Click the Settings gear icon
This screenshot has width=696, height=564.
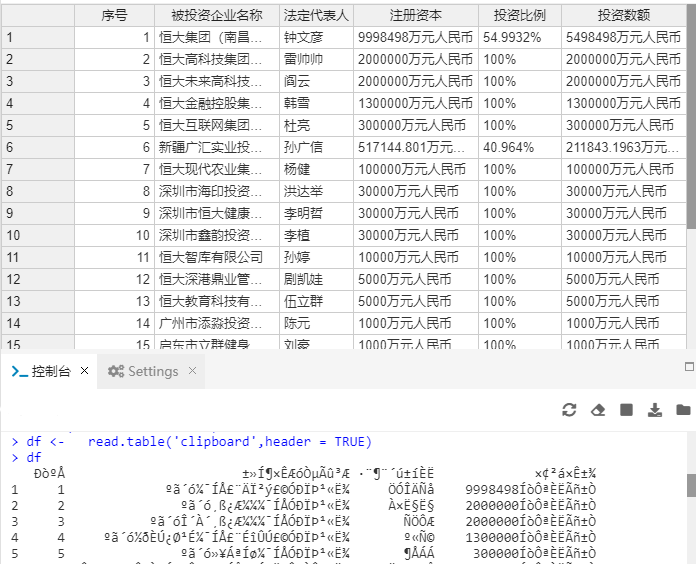tap(116, 371)
